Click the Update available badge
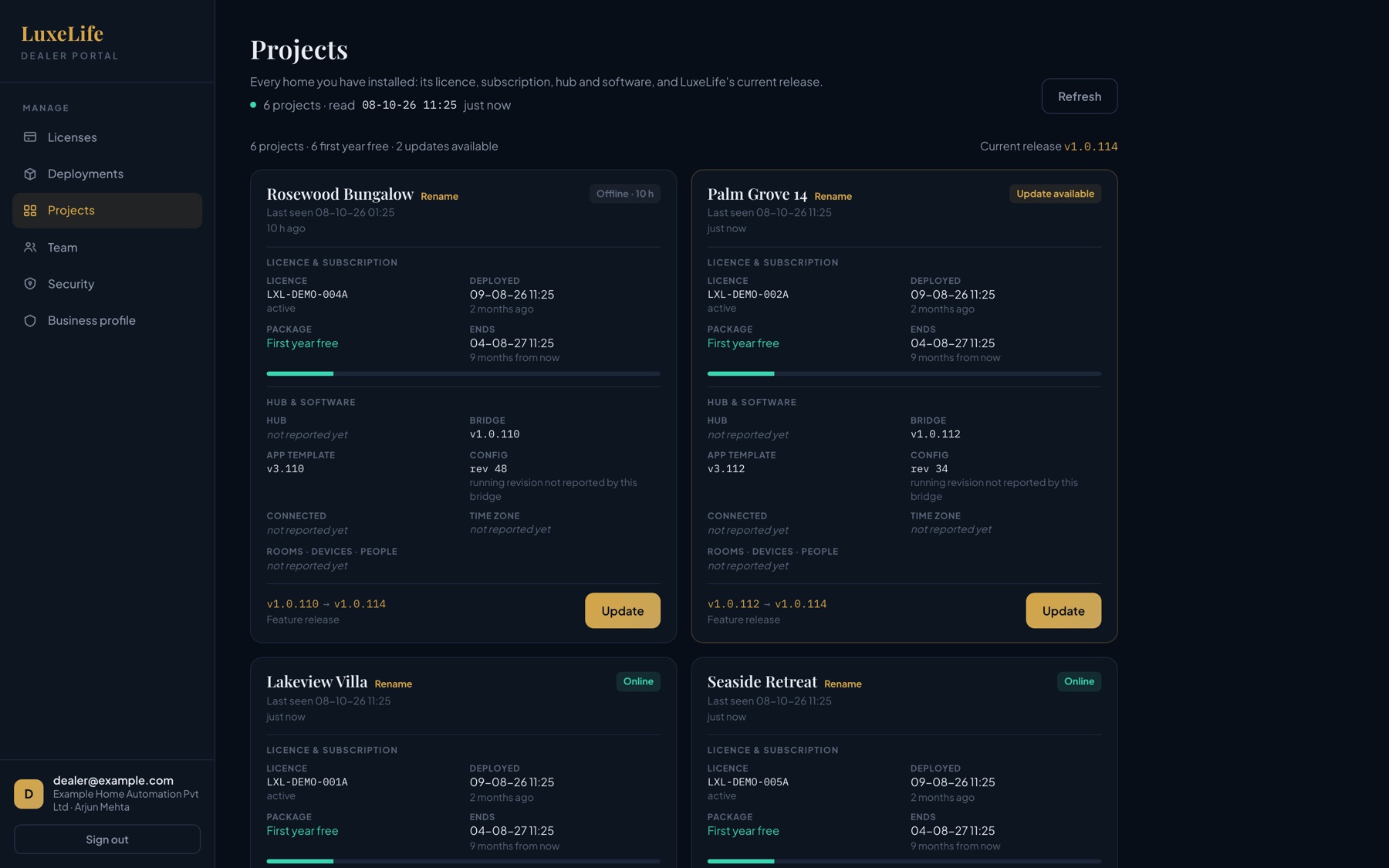This screenshot has width=1389, height=868. 1055,194
